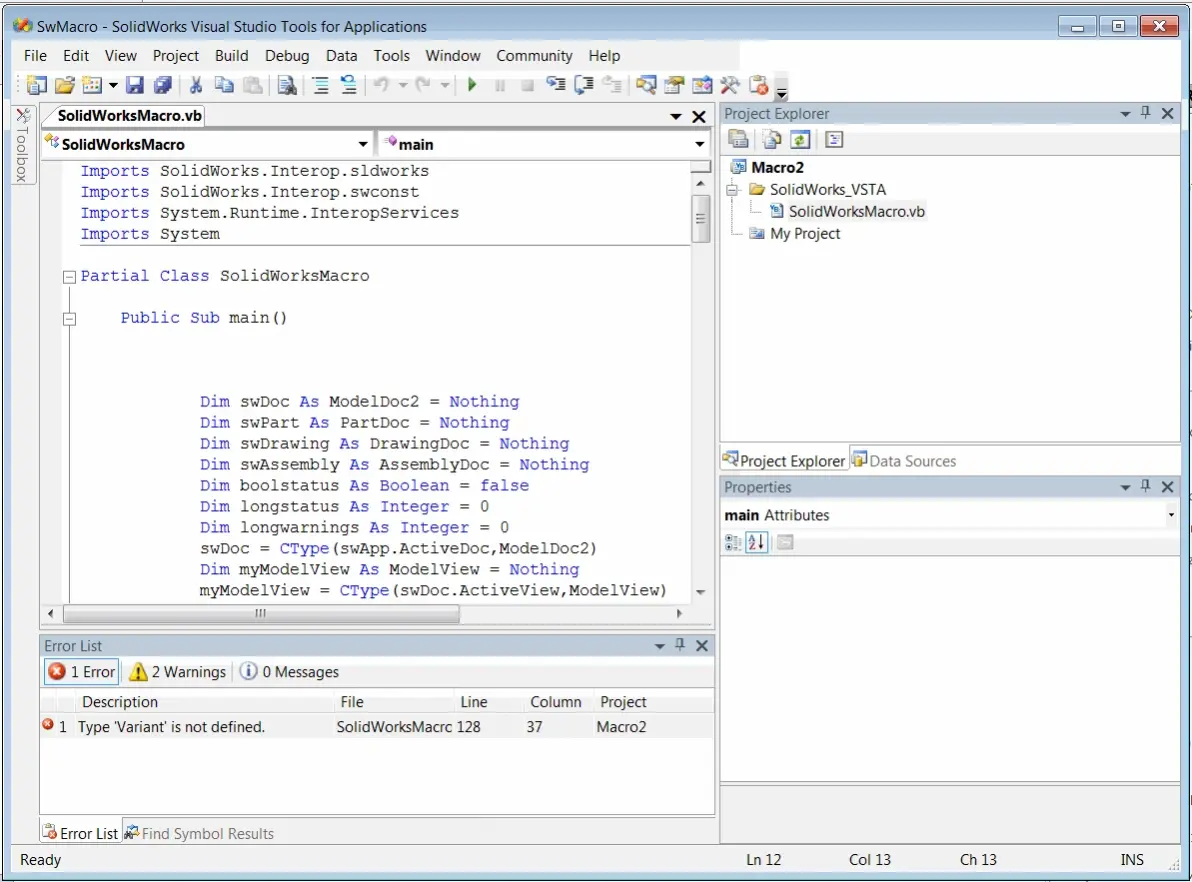Click the Open File folder icon

(x=65, y=85)
